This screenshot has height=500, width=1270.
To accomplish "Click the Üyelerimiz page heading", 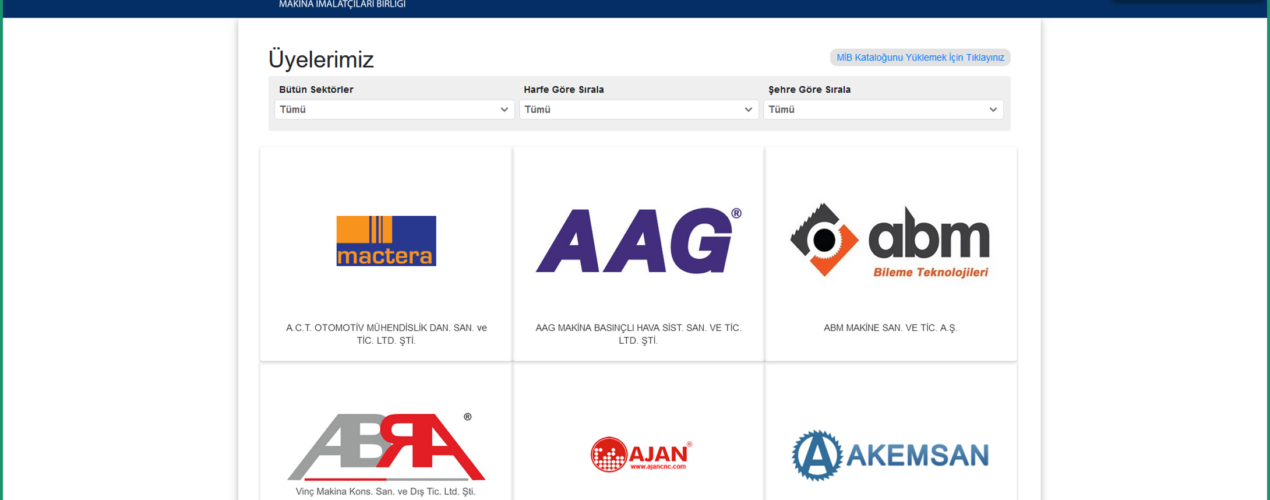I will (321, 60).
